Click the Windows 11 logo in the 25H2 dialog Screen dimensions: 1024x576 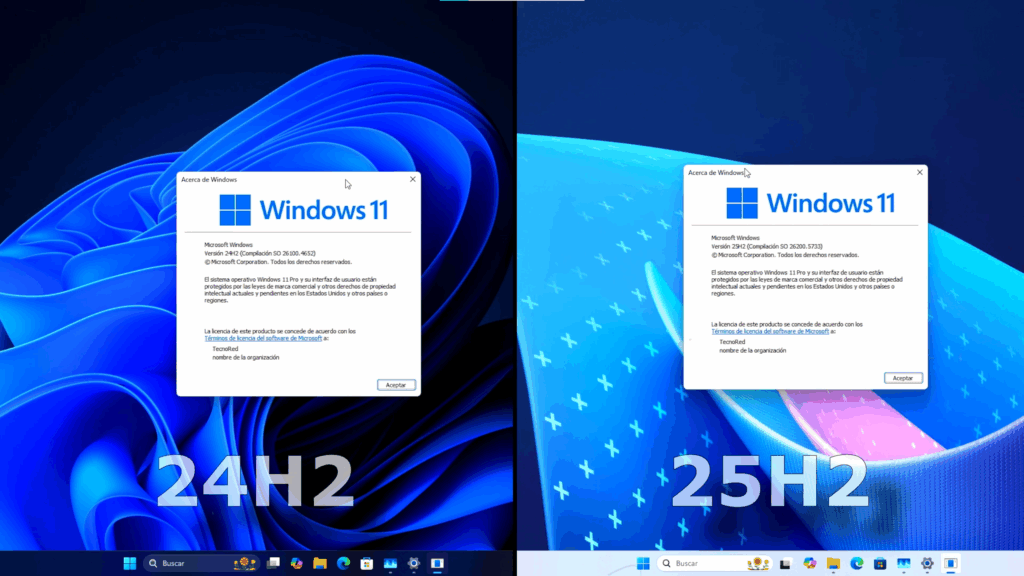(x=810, y=203)
